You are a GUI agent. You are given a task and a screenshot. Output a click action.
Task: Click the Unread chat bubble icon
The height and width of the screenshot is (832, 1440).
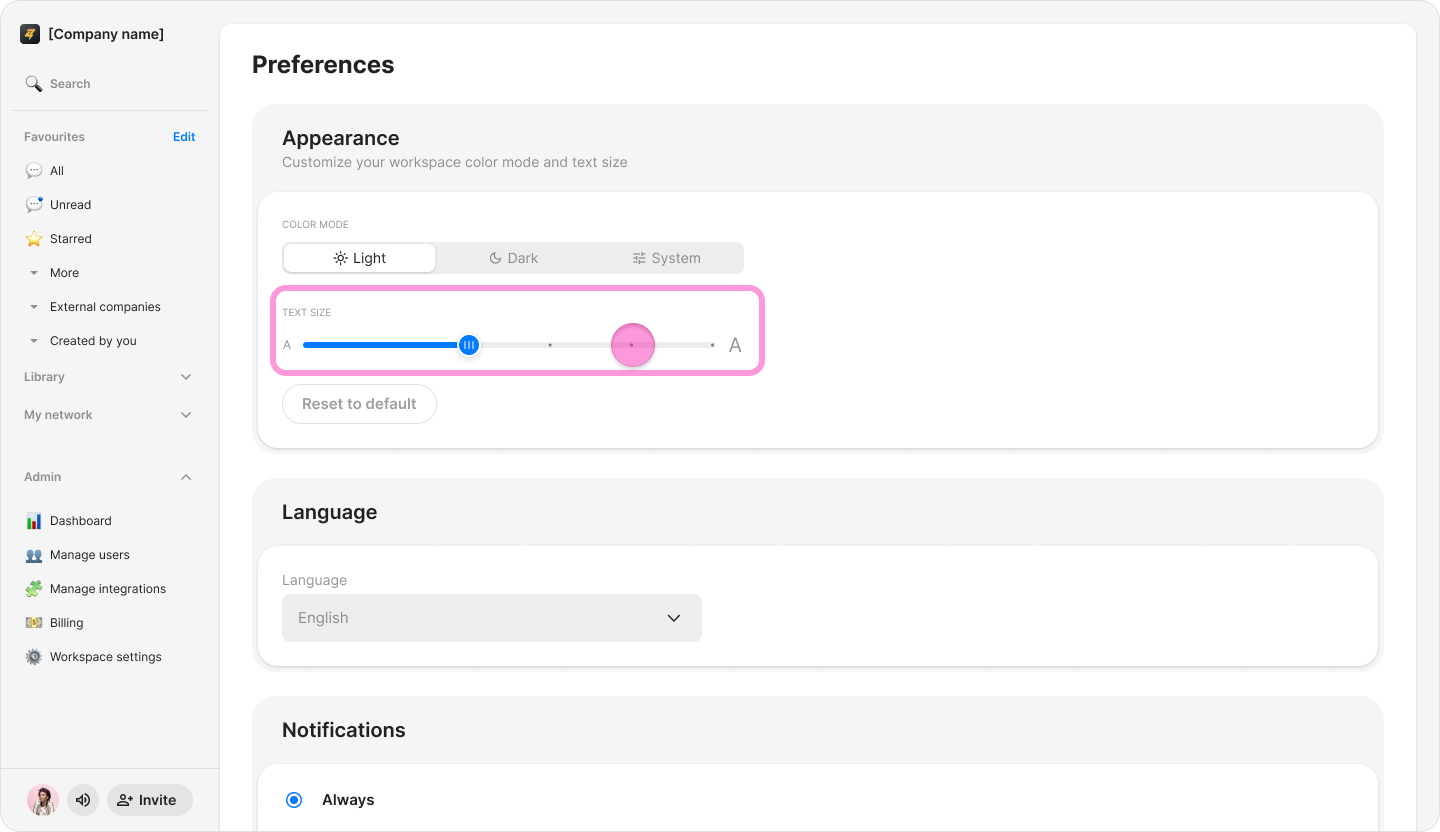pos(34,205)
